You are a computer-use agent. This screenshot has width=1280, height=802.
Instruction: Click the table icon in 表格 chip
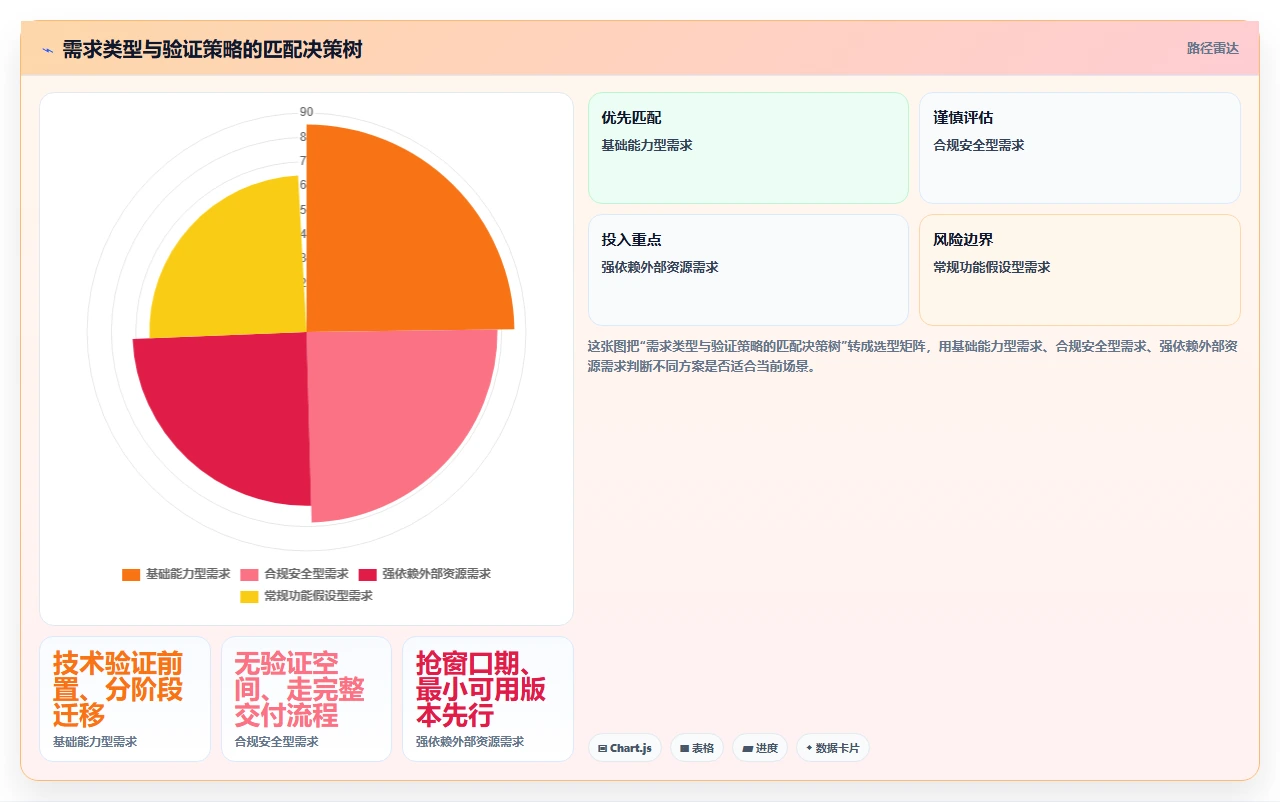(685, 748)
